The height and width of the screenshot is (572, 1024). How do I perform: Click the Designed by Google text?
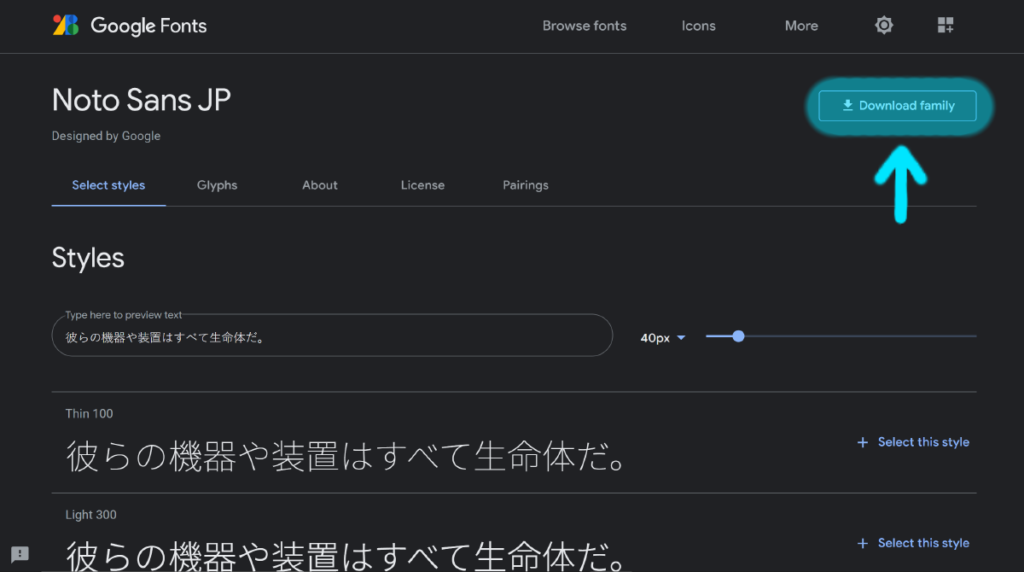pyautogui.click(x=106, y=136)
